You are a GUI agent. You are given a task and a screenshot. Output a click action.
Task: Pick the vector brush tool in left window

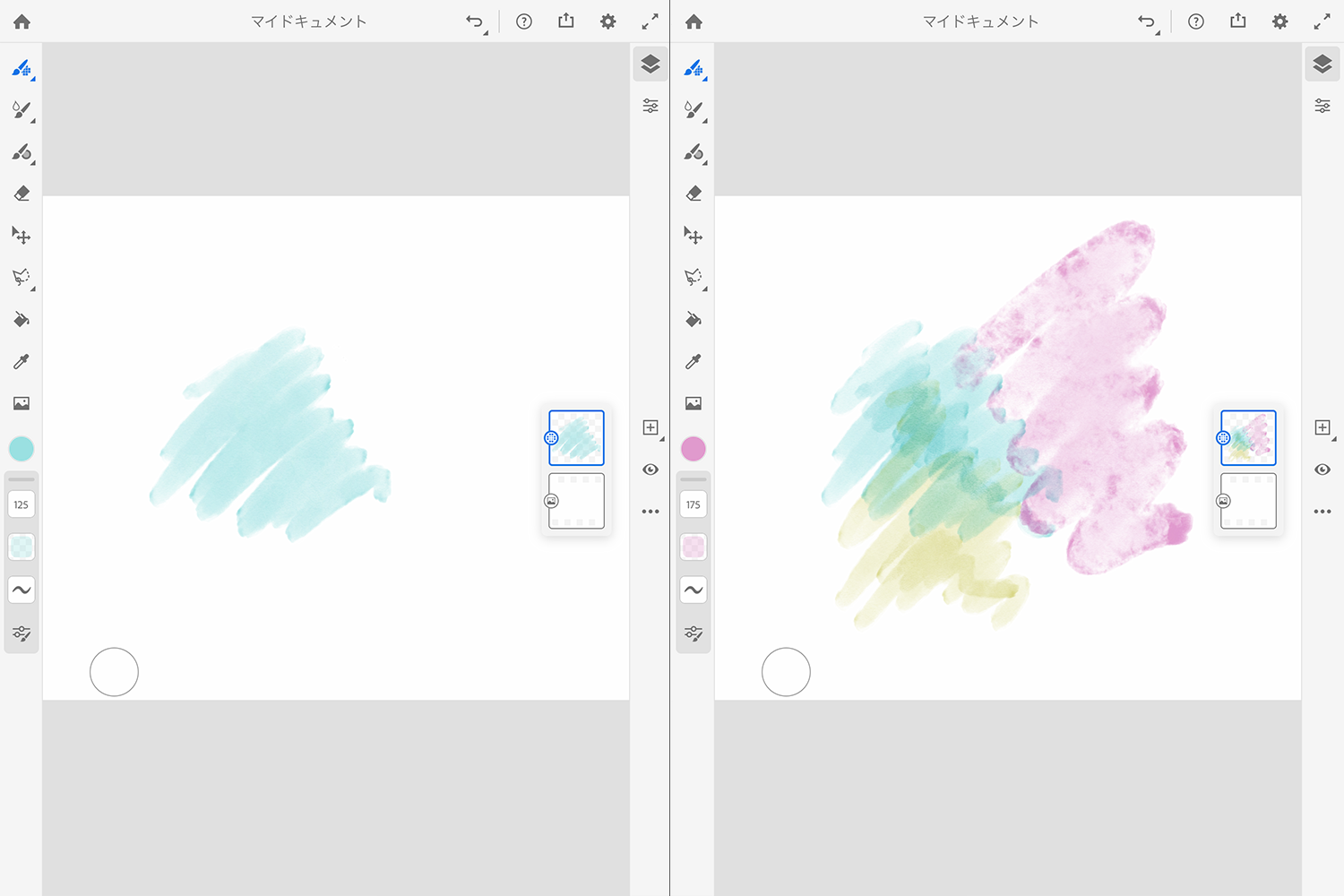point(22,152)
